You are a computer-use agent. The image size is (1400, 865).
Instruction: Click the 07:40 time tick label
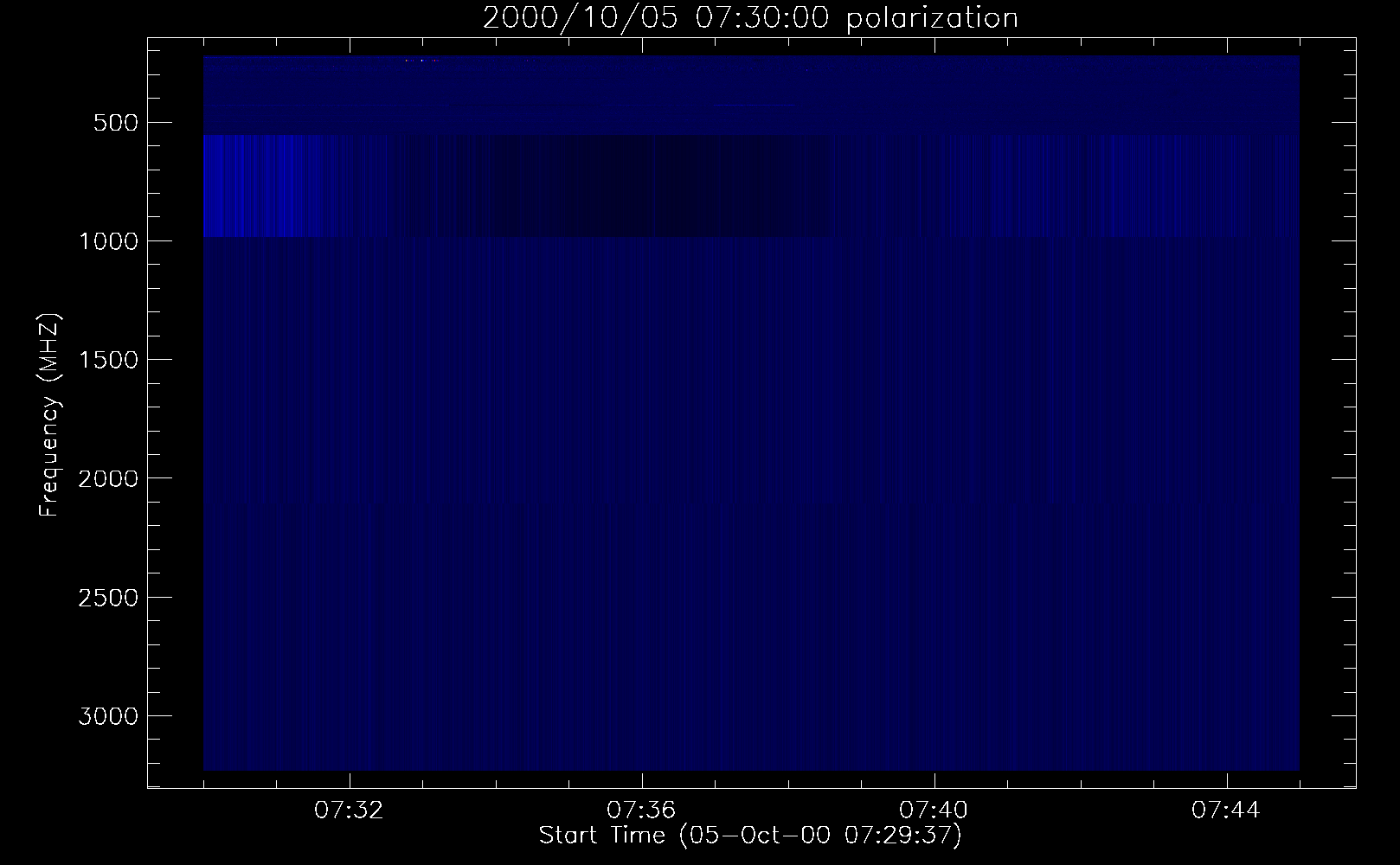click(x=934, y=811)
